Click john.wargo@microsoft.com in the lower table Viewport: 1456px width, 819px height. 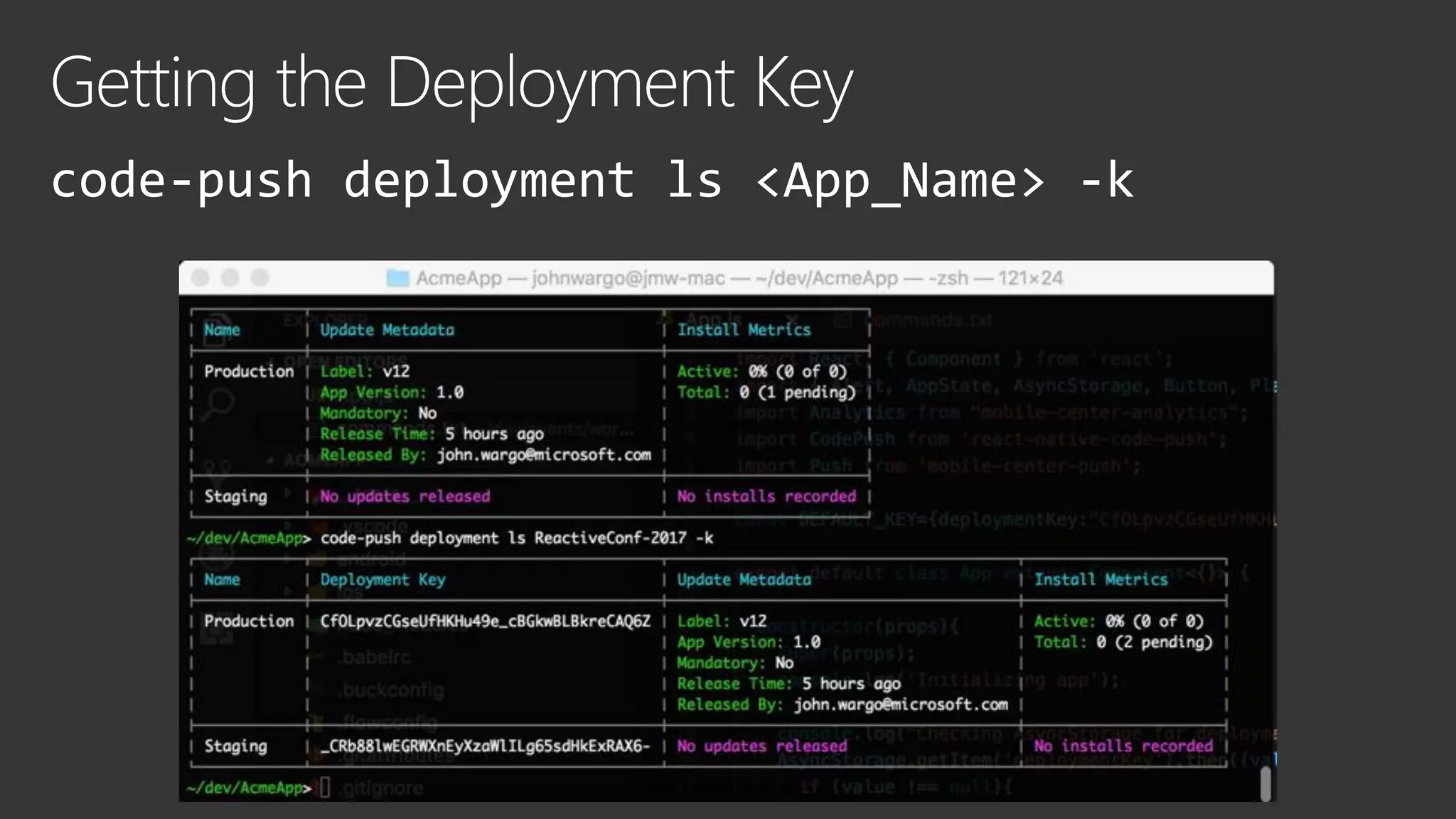[x=901, y=705]
